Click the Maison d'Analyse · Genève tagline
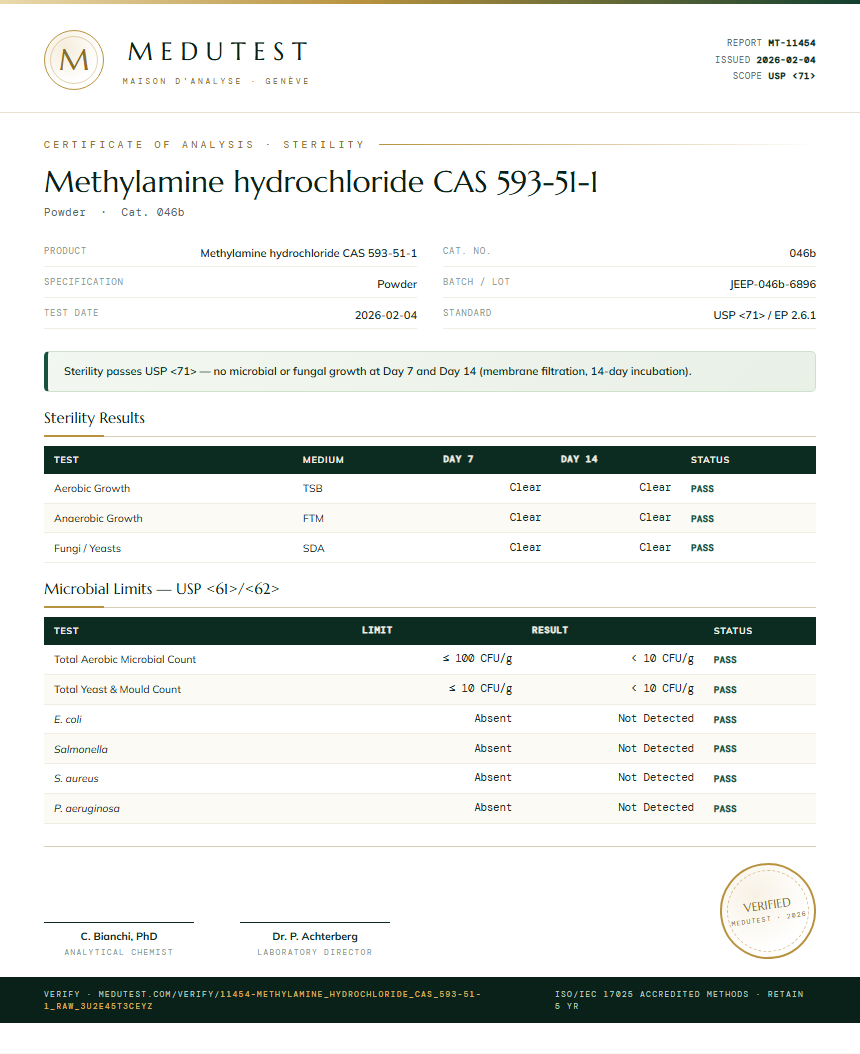Image resolution: width=860 pixels, height=1054 pixels. point(216,81)
